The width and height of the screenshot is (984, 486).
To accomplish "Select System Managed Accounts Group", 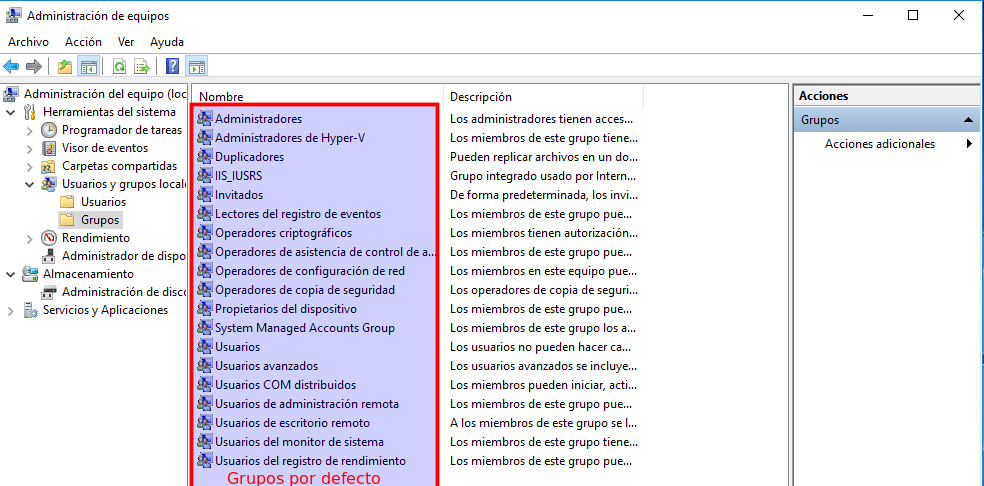I will (x=305, y=328).
